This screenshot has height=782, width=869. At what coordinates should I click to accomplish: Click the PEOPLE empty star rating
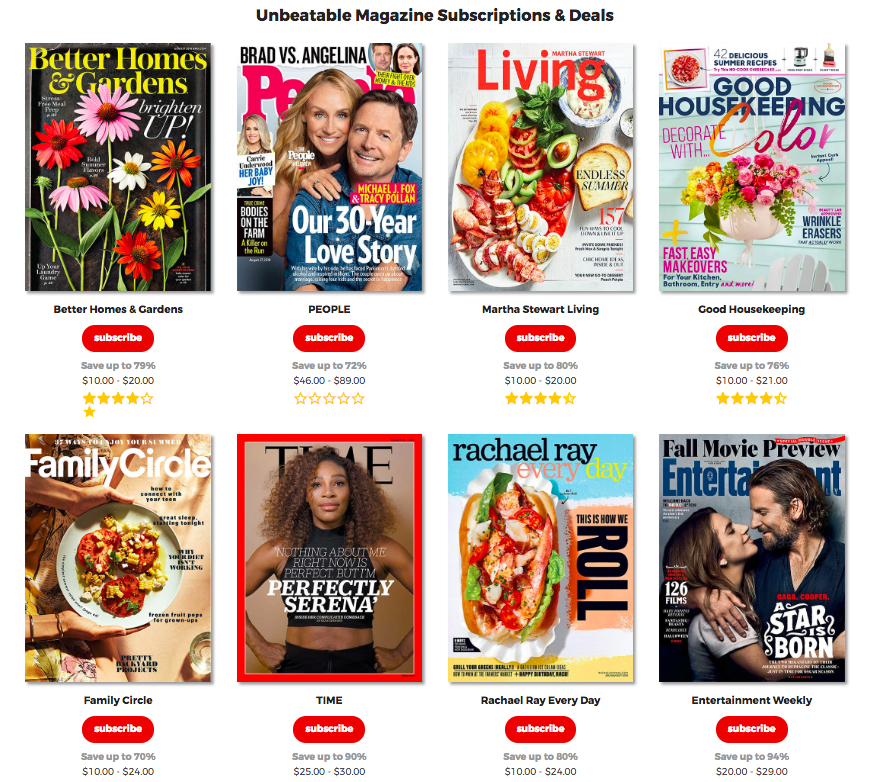(329, 398)
